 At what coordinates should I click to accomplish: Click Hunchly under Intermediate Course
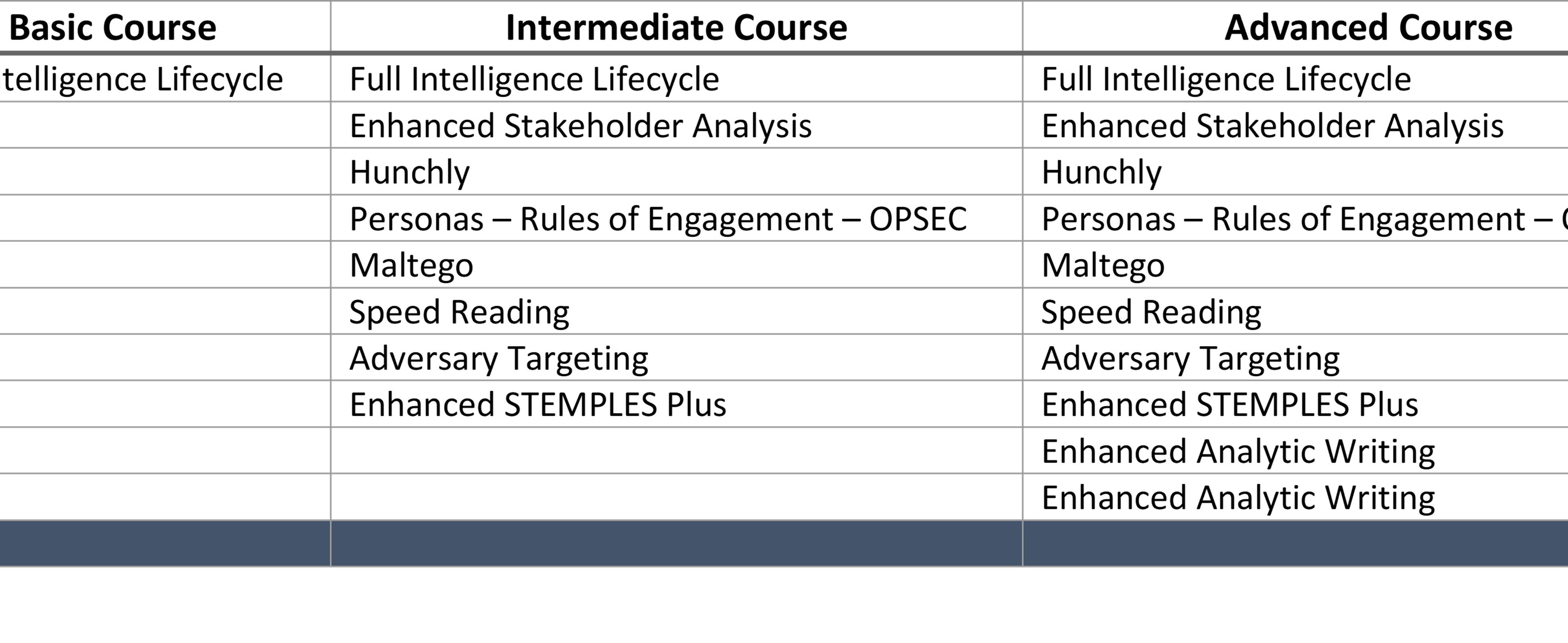tap(410, 172)
